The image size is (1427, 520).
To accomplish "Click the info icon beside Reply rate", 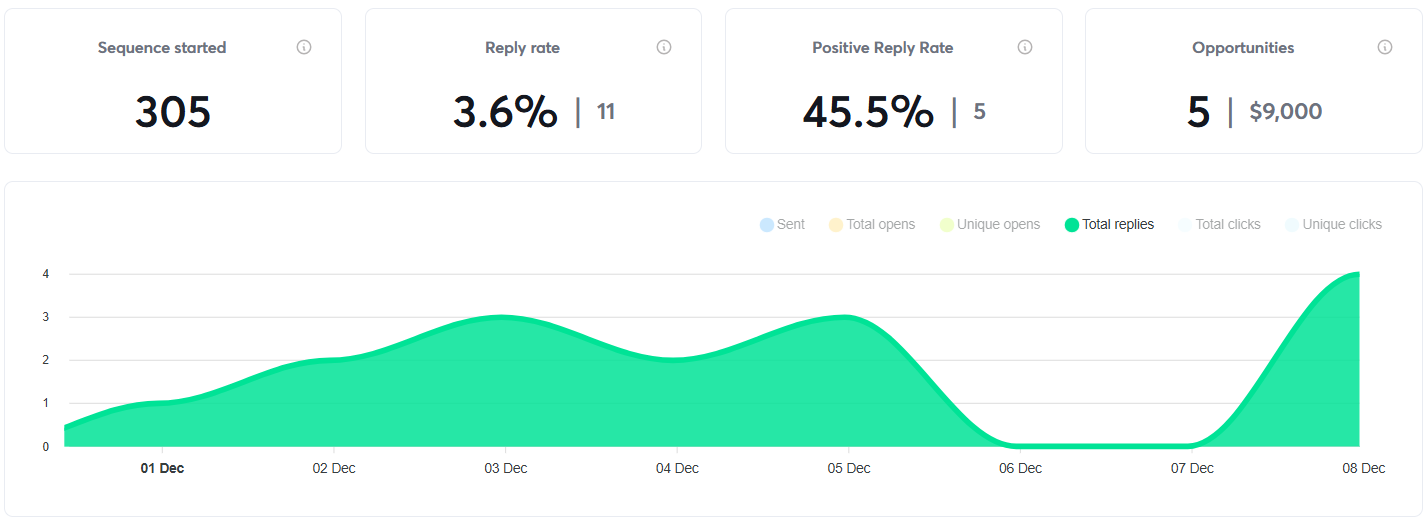I will [x=664, y=47].
